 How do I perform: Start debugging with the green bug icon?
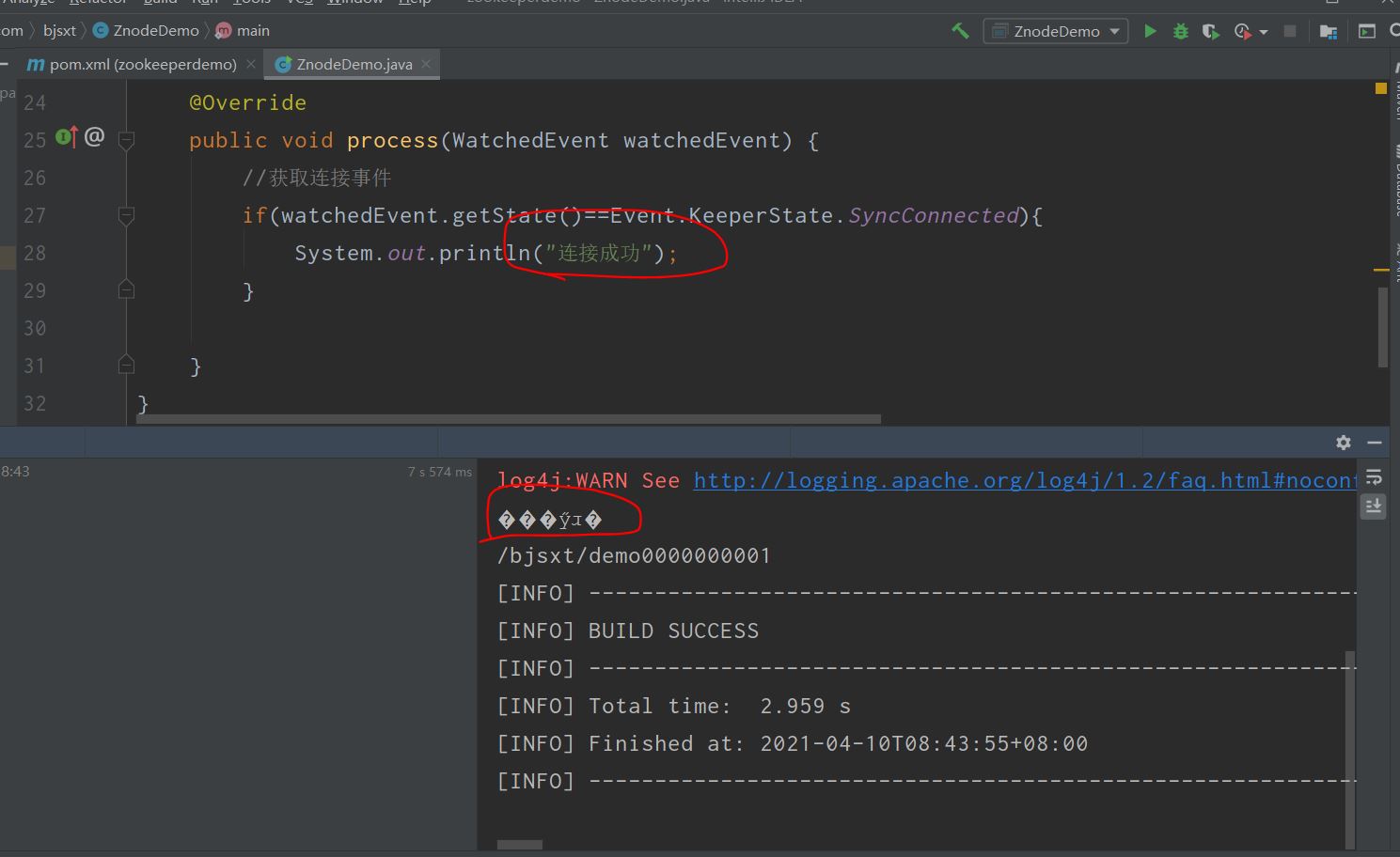click(x=1180, y=31)
